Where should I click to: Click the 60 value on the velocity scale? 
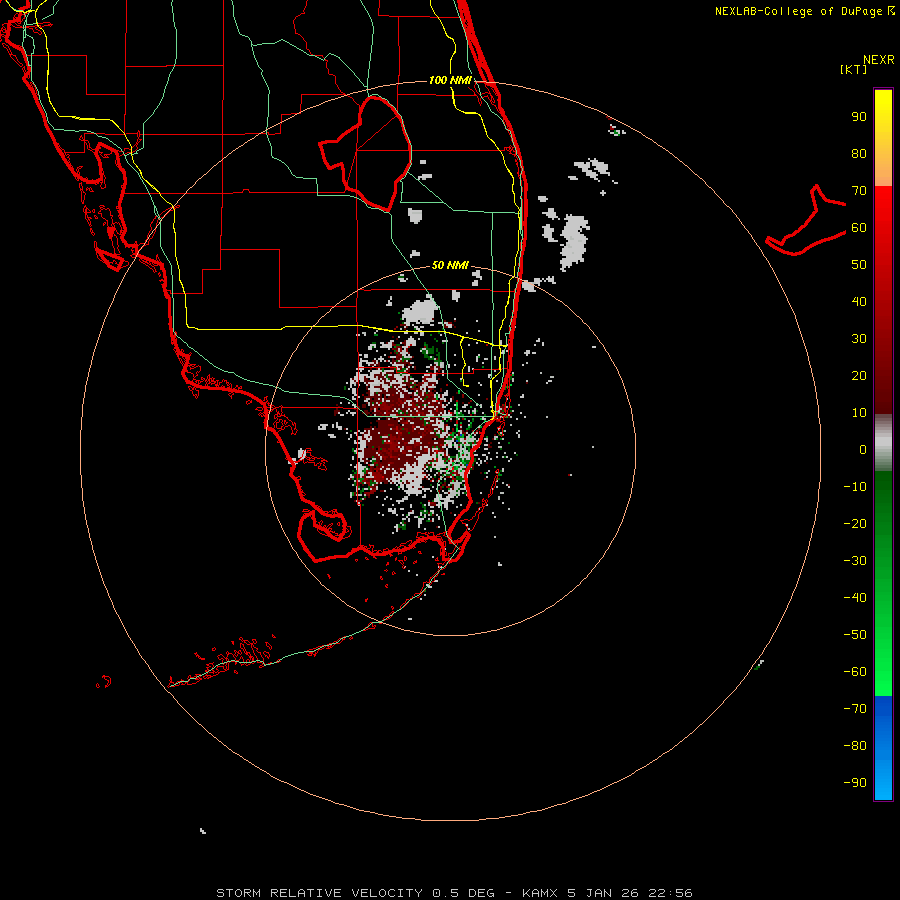click(859, 228)
